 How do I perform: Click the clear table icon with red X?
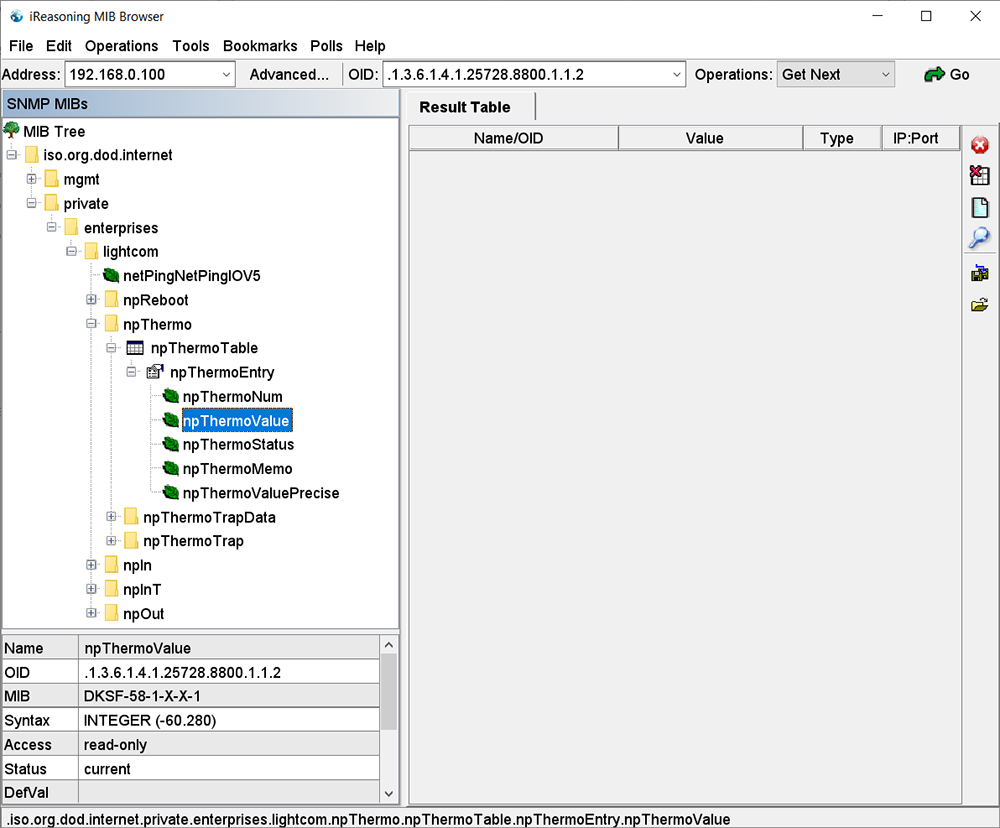[x=980, y=175]
